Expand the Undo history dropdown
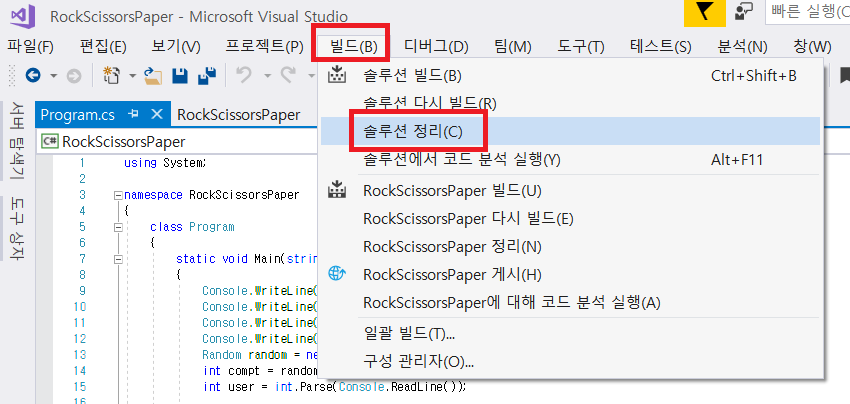The height and width of the screenshot is (404, 850). 267,75
